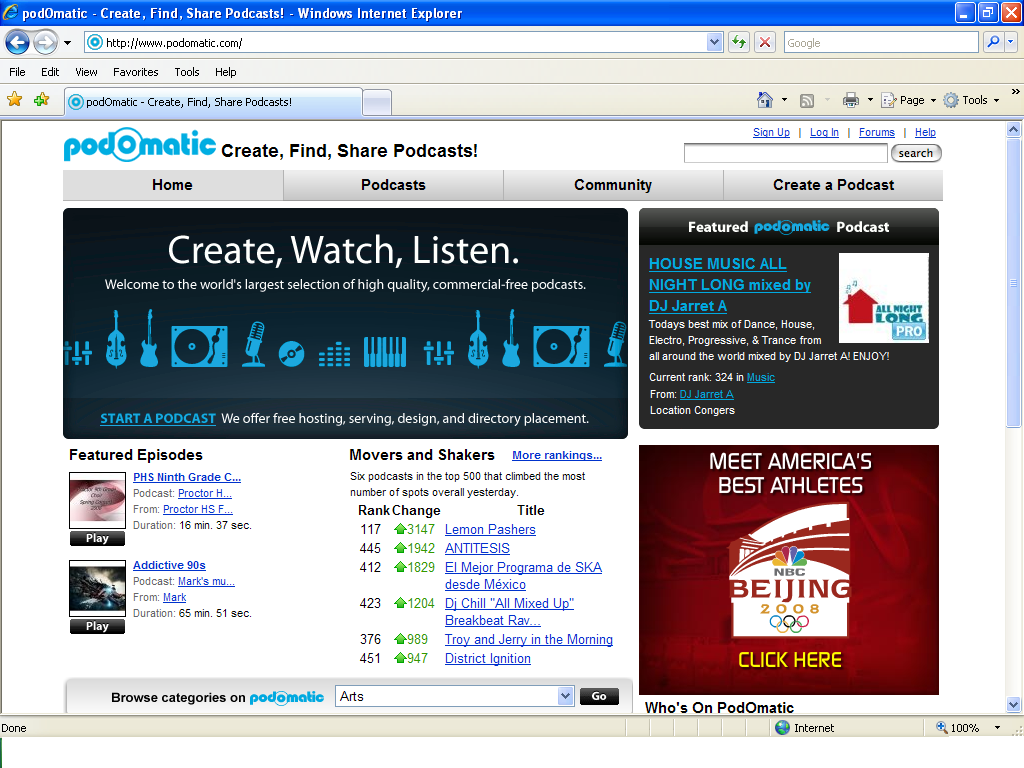Click the magnifier search icon beside Google box
Viewport: 1024px width, 768px height.
(993, 42)
